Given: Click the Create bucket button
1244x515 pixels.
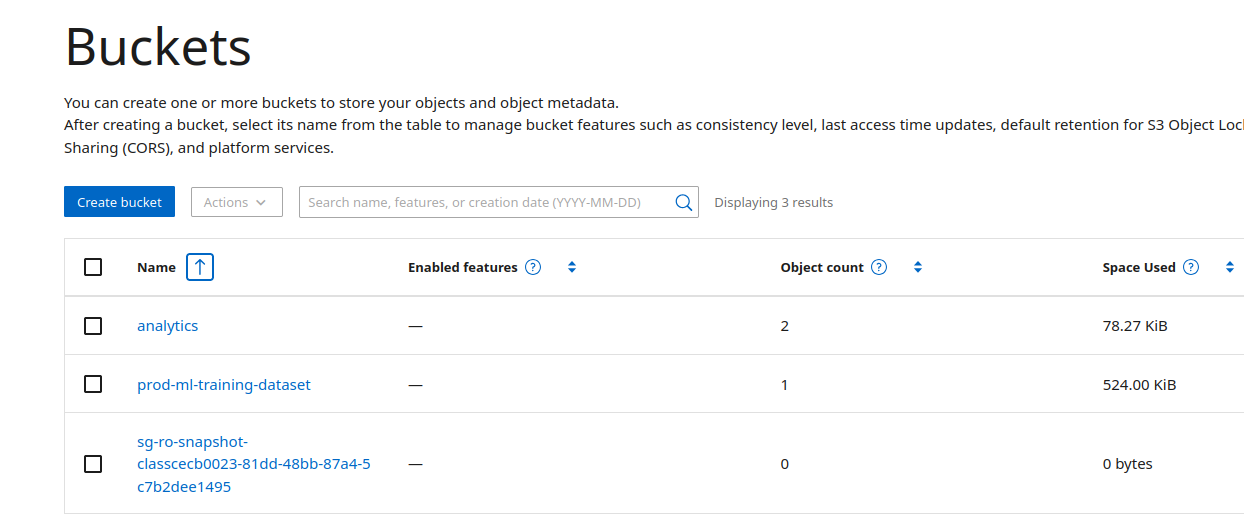Looking at the screenshot, I should 119,202.
